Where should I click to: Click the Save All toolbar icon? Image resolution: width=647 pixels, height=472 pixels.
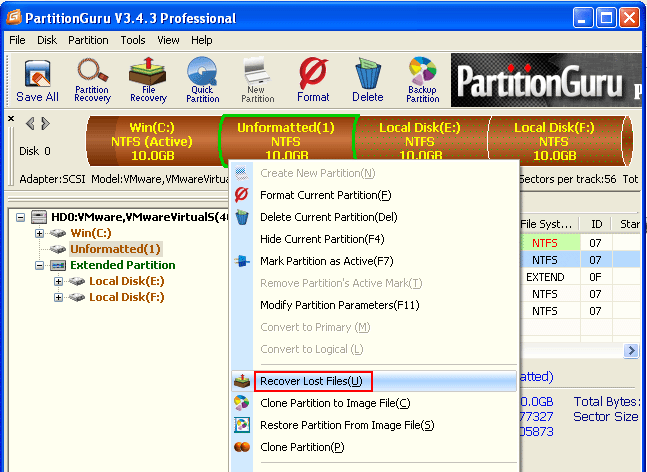(x=37, y=80)
